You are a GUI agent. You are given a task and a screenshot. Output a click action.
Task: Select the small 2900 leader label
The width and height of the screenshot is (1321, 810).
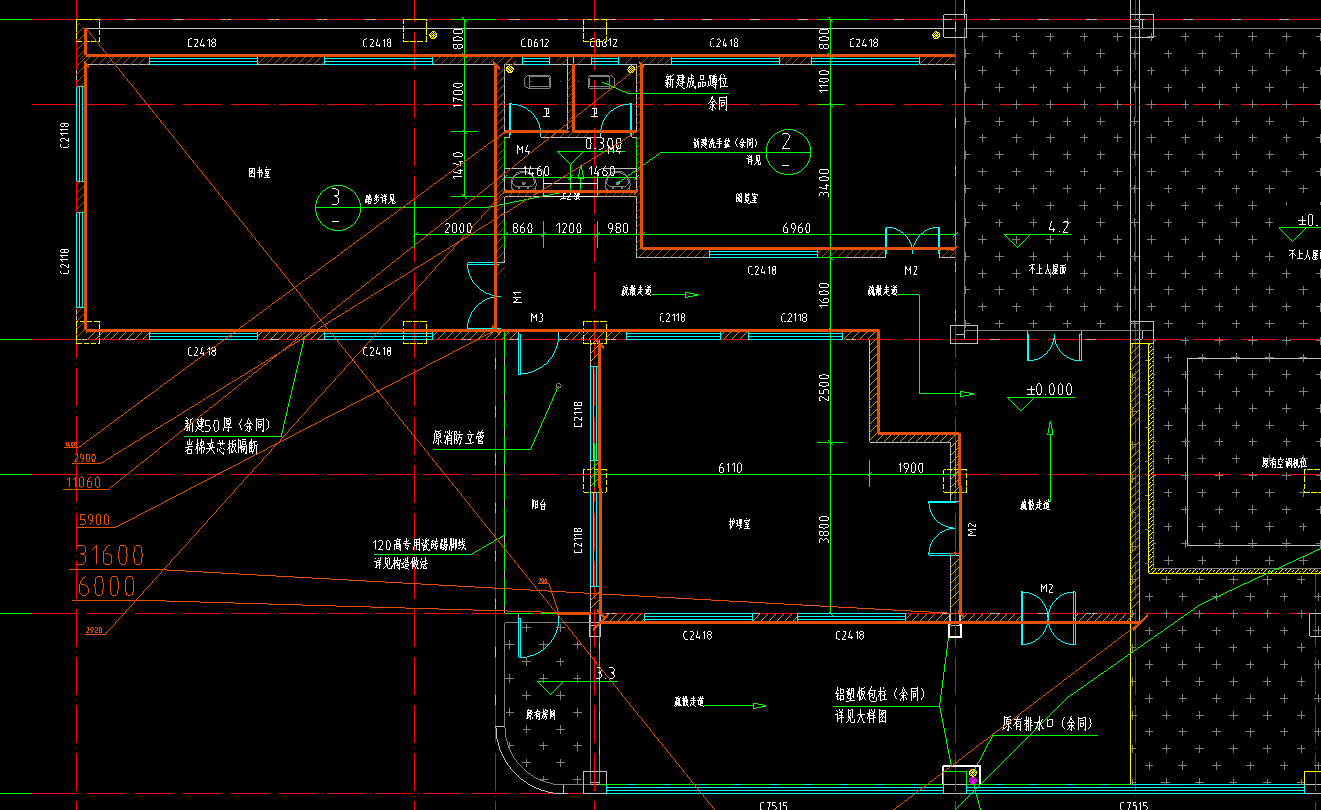point(85,458)
